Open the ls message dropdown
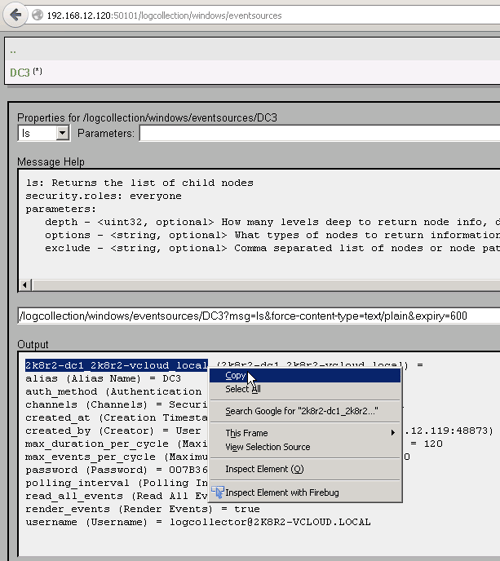 click(43, 133)
